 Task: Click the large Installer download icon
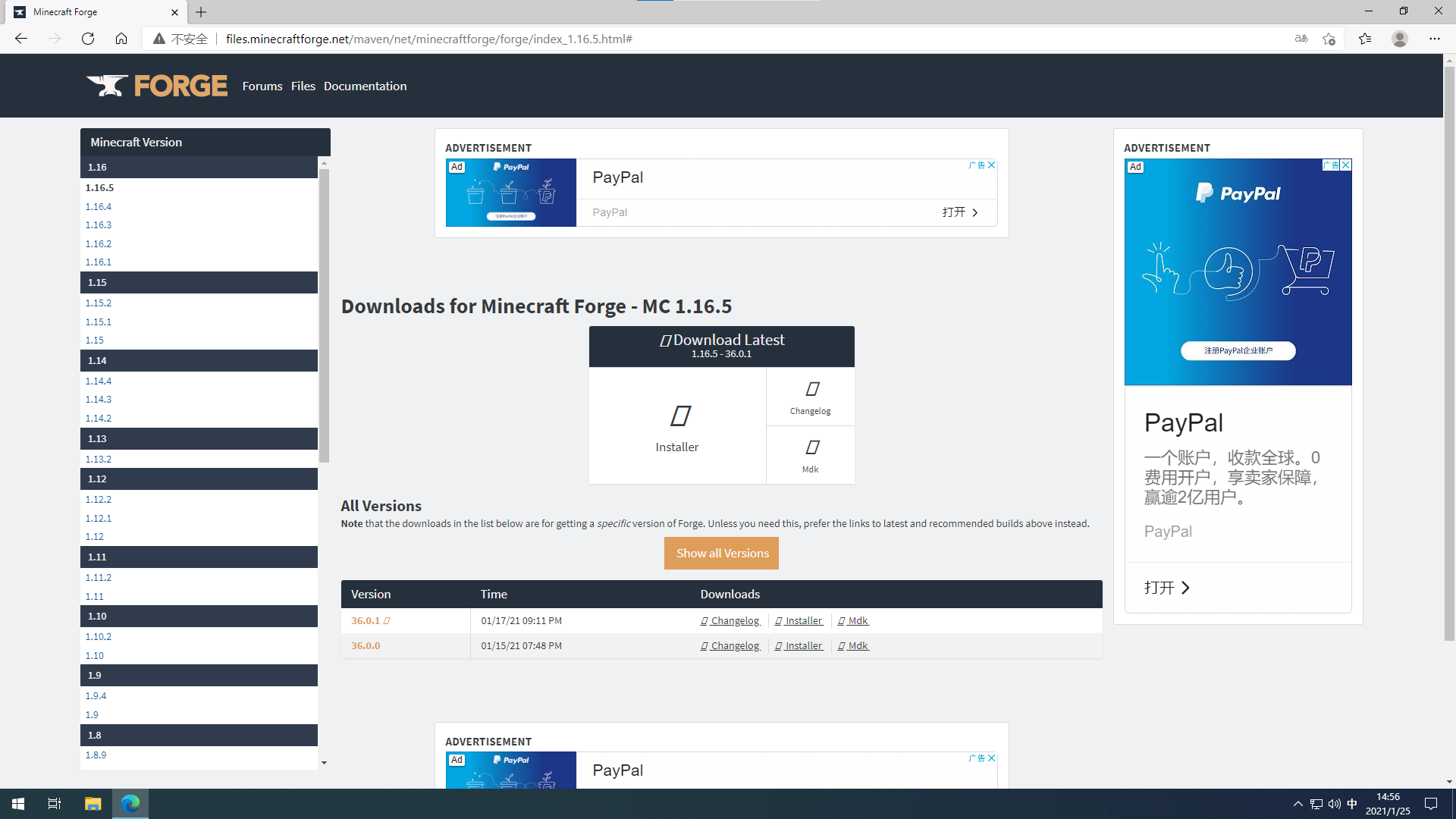[x=679, y=417]
